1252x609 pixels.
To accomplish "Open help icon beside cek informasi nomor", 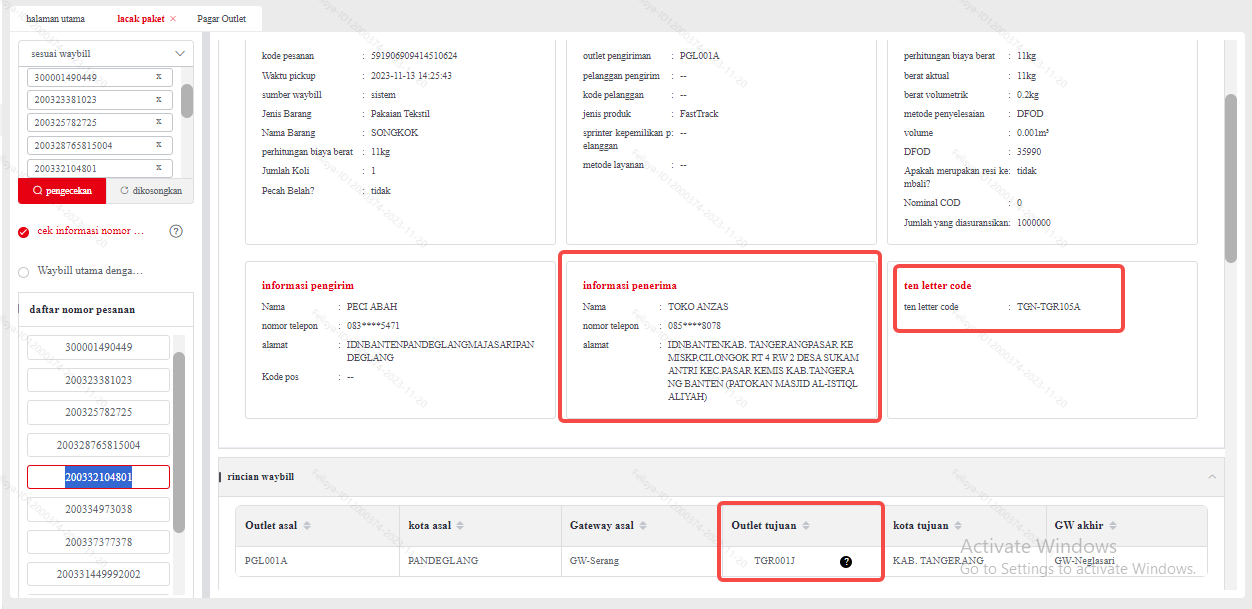I will pyautogui.click(x=176, y=231).
